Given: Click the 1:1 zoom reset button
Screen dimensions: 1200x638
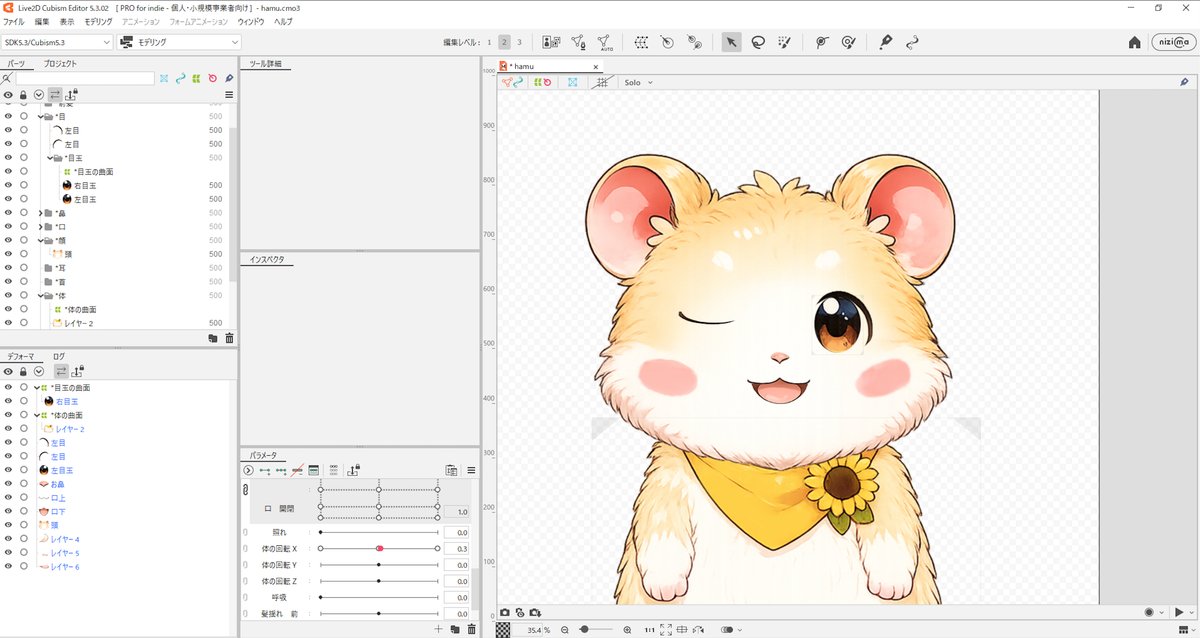Looking at the screenshot, I should click(650, 630).
